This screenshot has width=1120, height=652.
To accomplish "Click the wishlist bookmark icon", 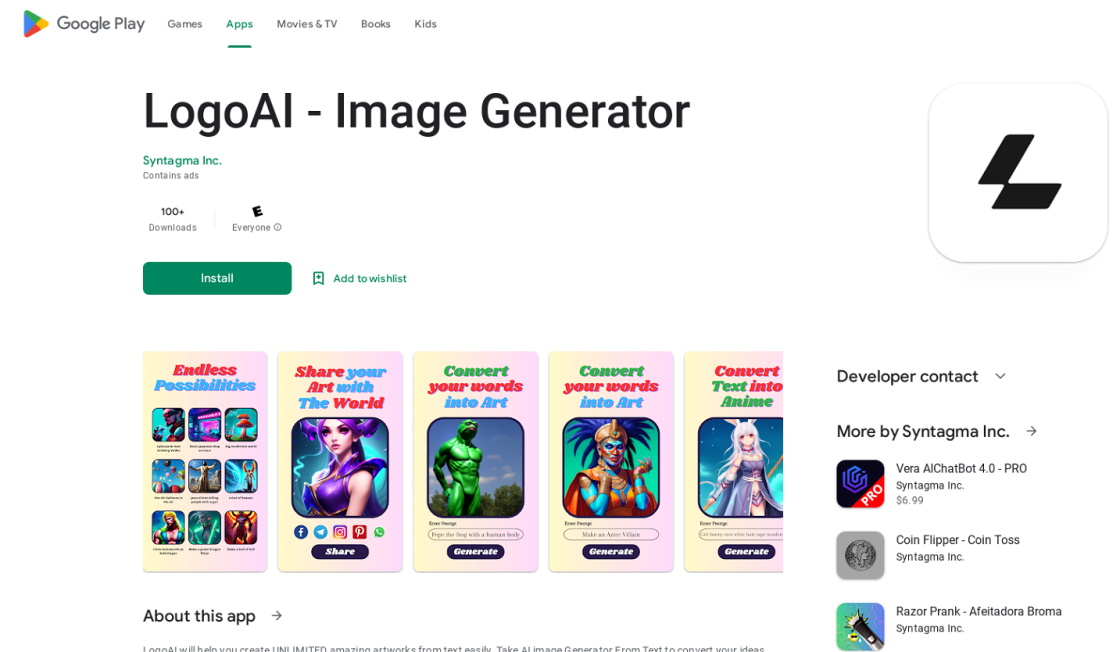I will (x=319, y=279).
